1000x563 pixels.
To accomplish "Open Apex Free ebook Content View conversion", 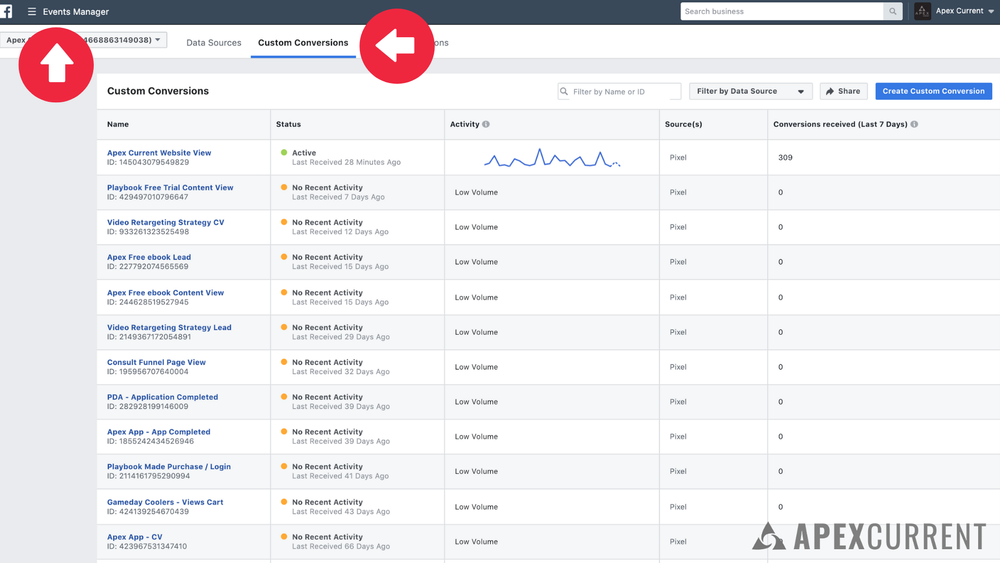I will [165, 293].
